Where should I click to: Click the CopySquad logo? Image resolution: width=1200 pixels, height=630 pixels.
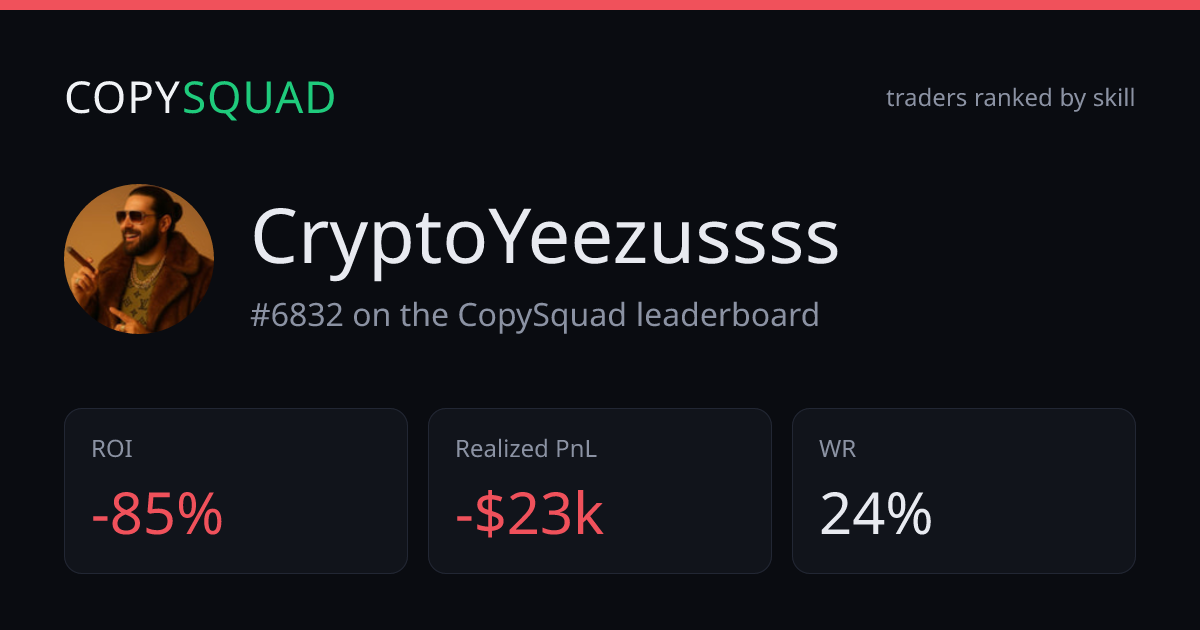point(200,98)
